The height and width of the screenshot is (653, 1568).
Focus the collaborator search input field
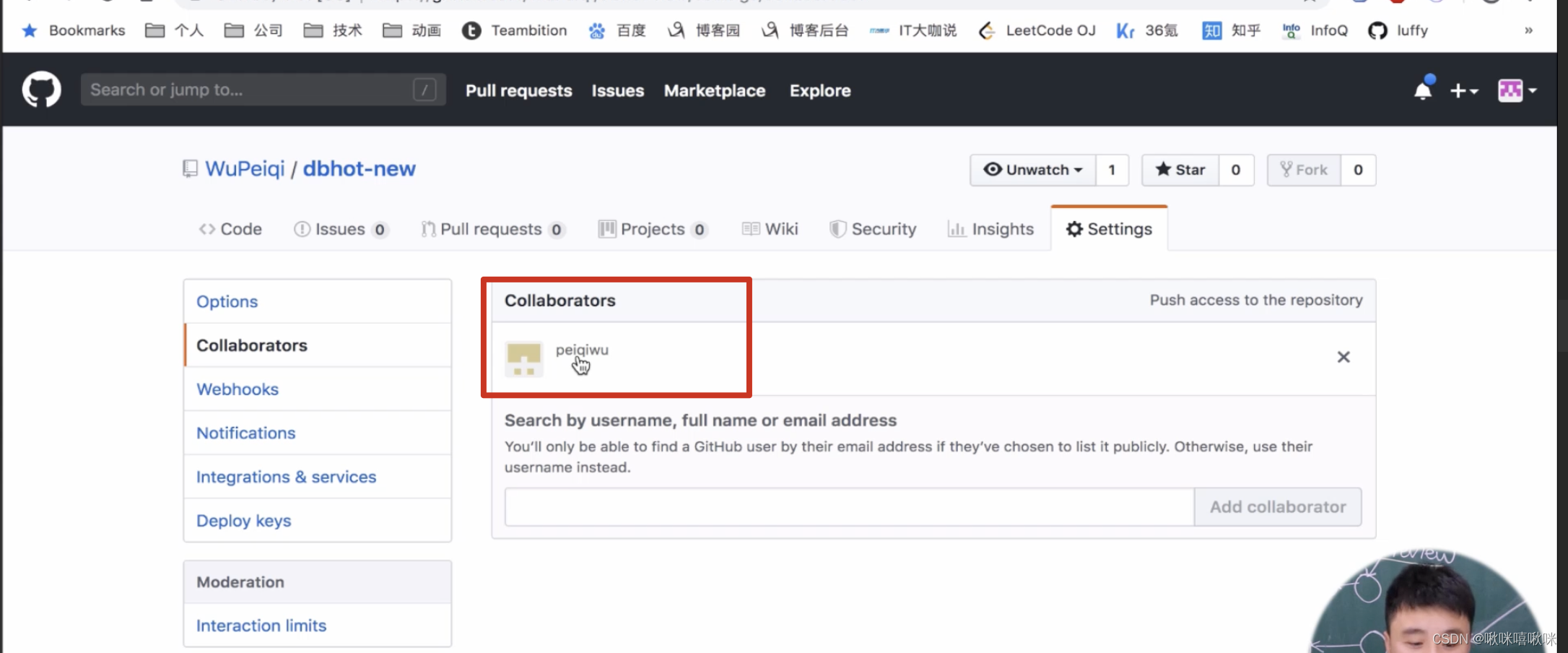pyautogui.click(x=849, y=507)
